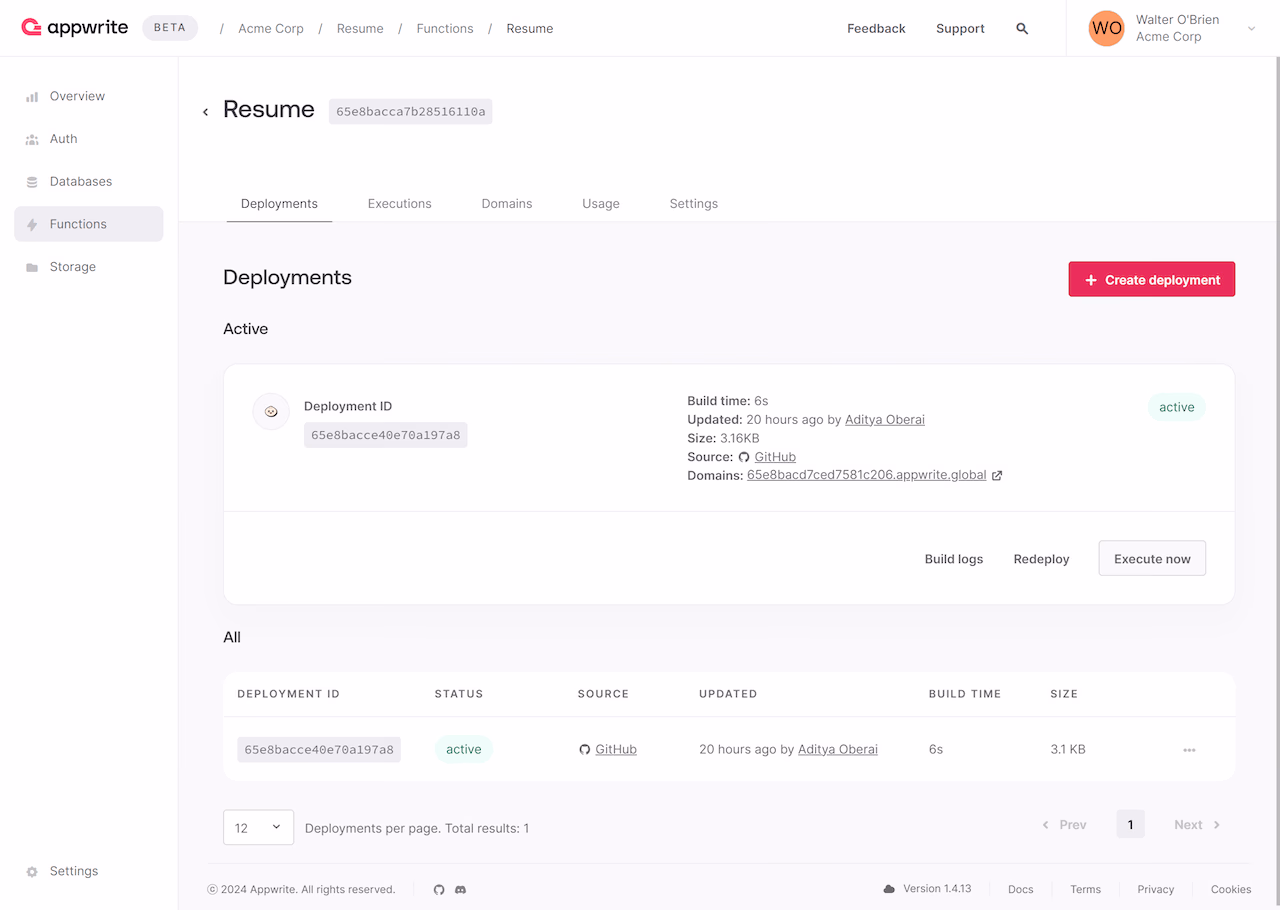Copy deployment ID in the All table row
Image resolution: width=1280 pixels, height=910 pixels.
click(x=319, y=750)
